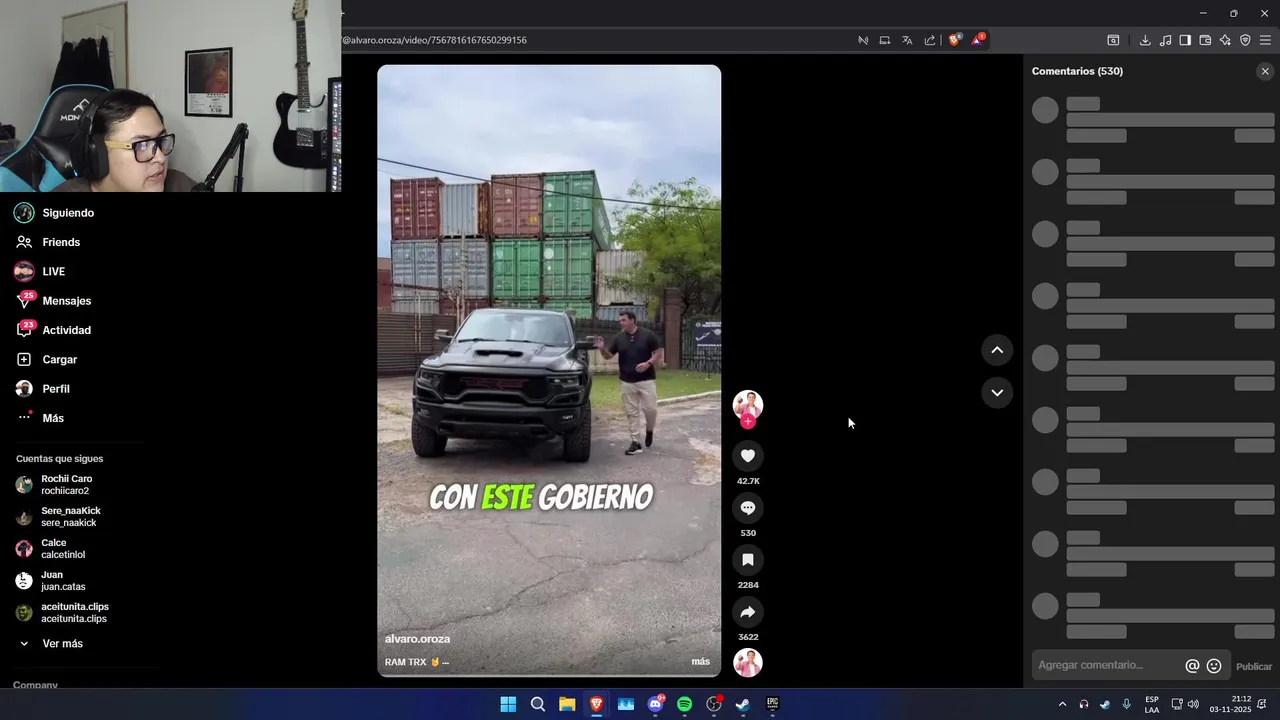The image size is (1280, 720).
Task: Open File Explorer from taskbar
Action: pyautogui.click(x=567, y=704)
